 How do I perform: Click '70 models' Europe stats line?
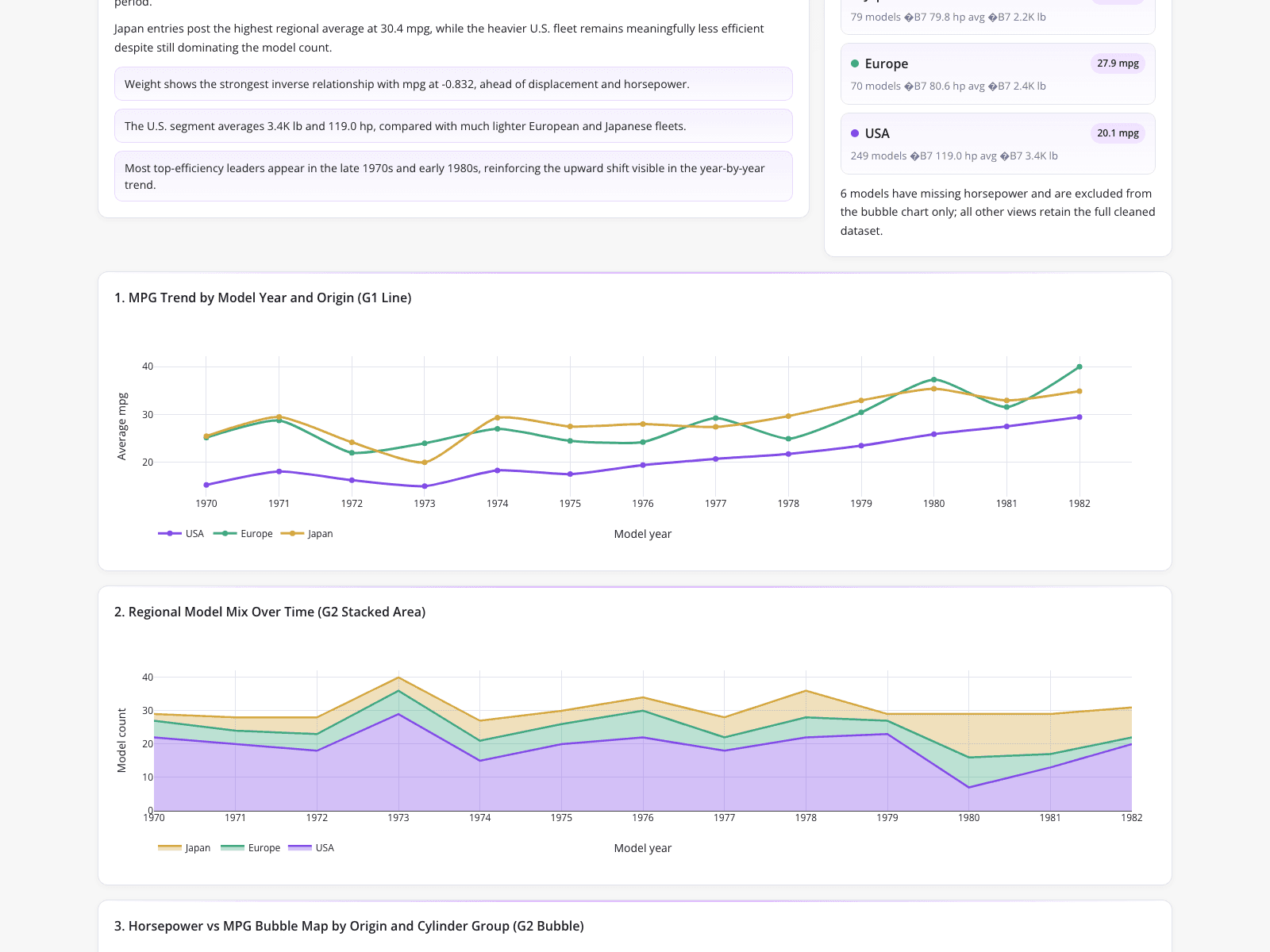coord(949,86)
